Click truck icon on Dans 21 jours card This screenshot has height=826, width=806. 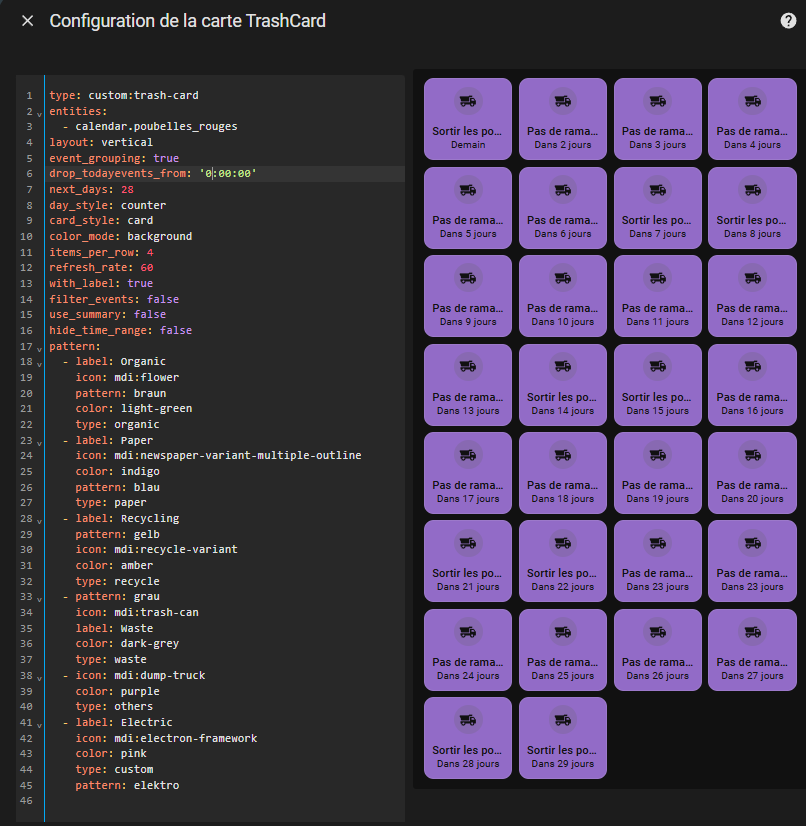click(468, 543)
